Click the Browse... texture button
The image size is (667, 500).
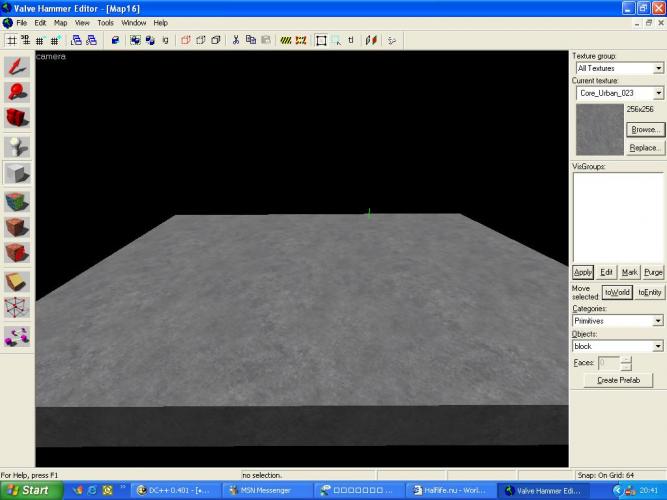tap(645, 130)
